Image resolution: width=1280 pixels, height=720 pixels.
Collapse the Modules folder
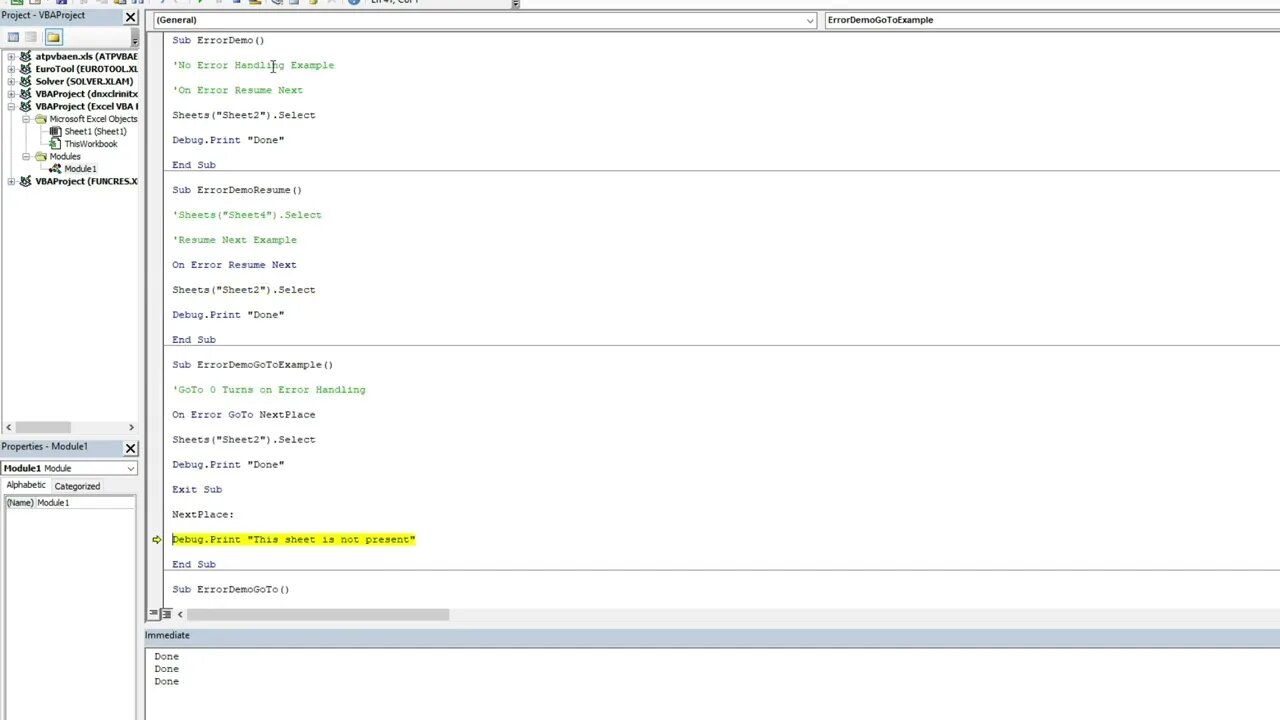[27, 156]
